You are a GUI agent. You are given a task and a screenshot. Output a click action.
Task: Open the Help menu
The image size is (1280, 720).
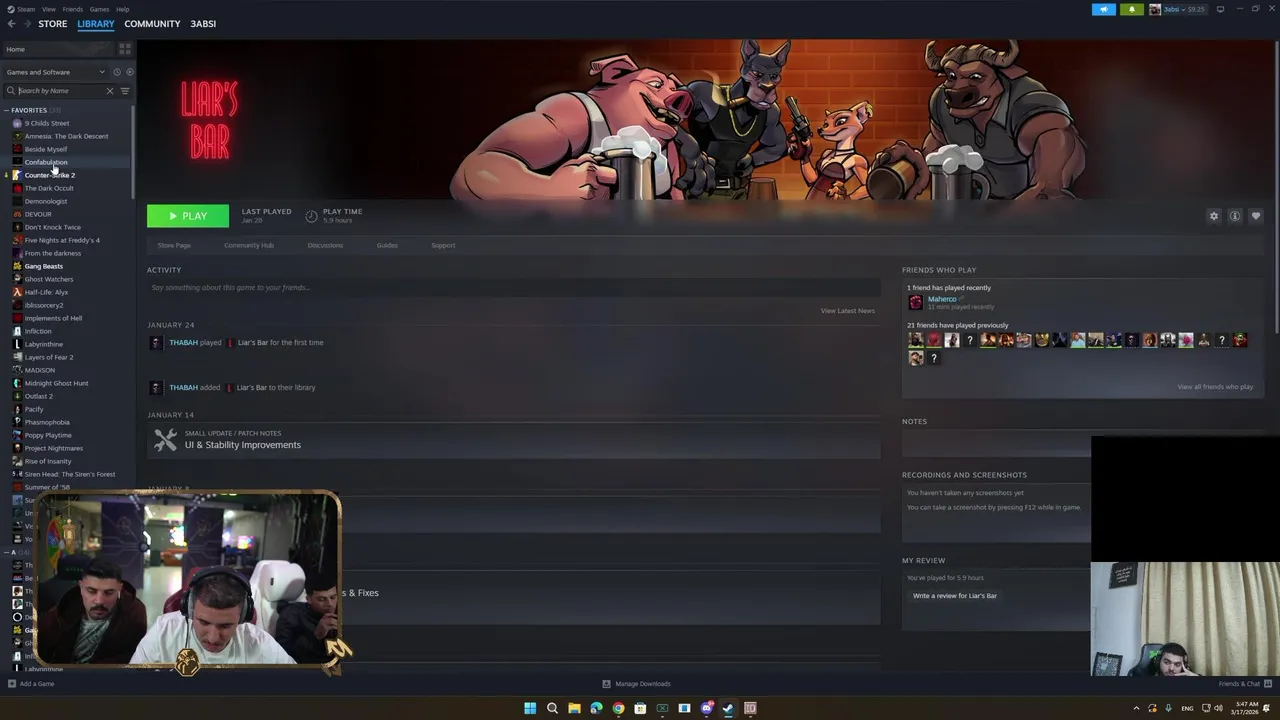[x=122, y=9]
